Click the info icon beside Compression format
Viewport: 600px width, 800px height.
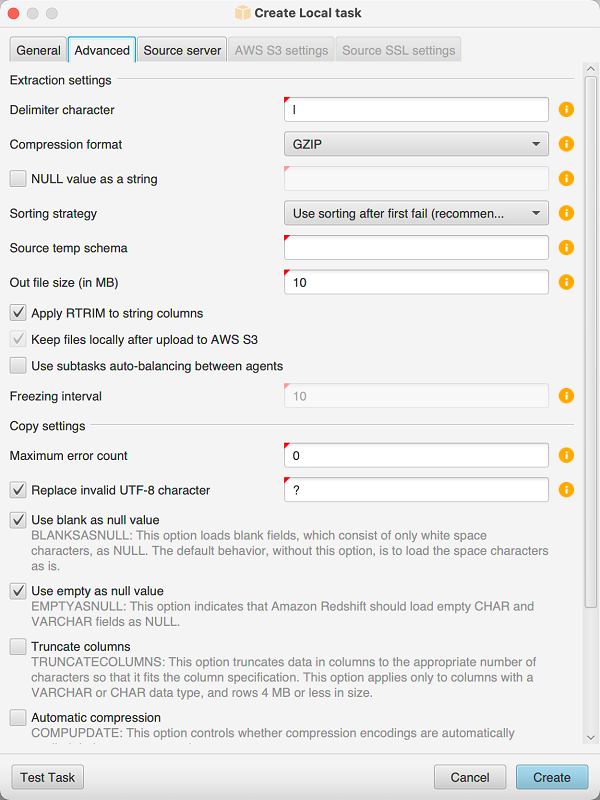coord(566,143)
